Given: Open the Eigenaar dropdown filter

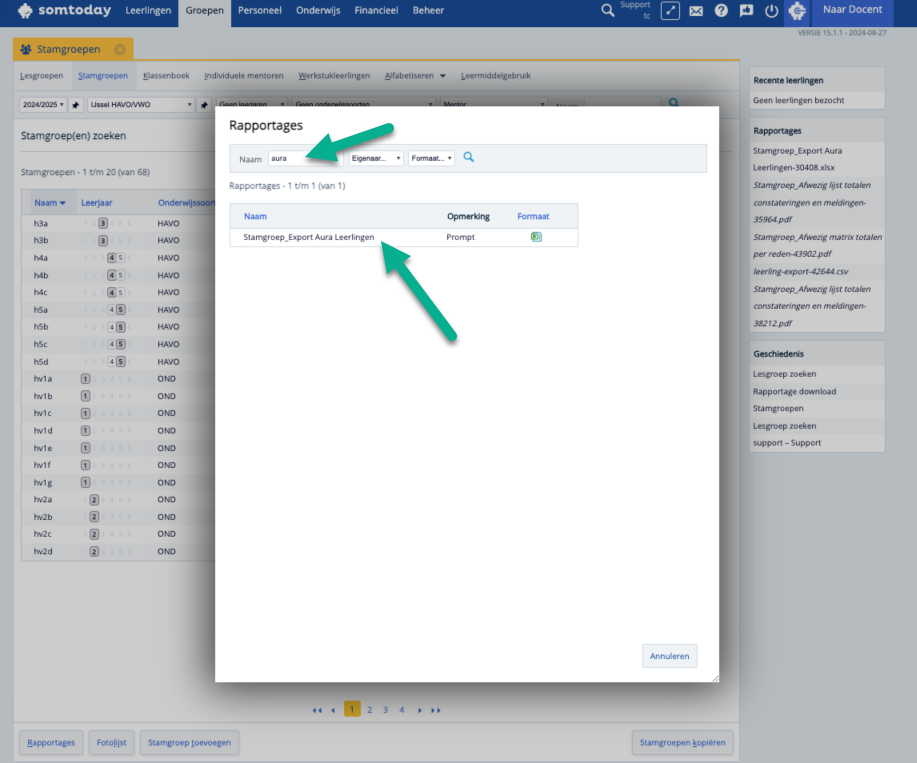Looking at the screenshot, I should coord(376,158).
